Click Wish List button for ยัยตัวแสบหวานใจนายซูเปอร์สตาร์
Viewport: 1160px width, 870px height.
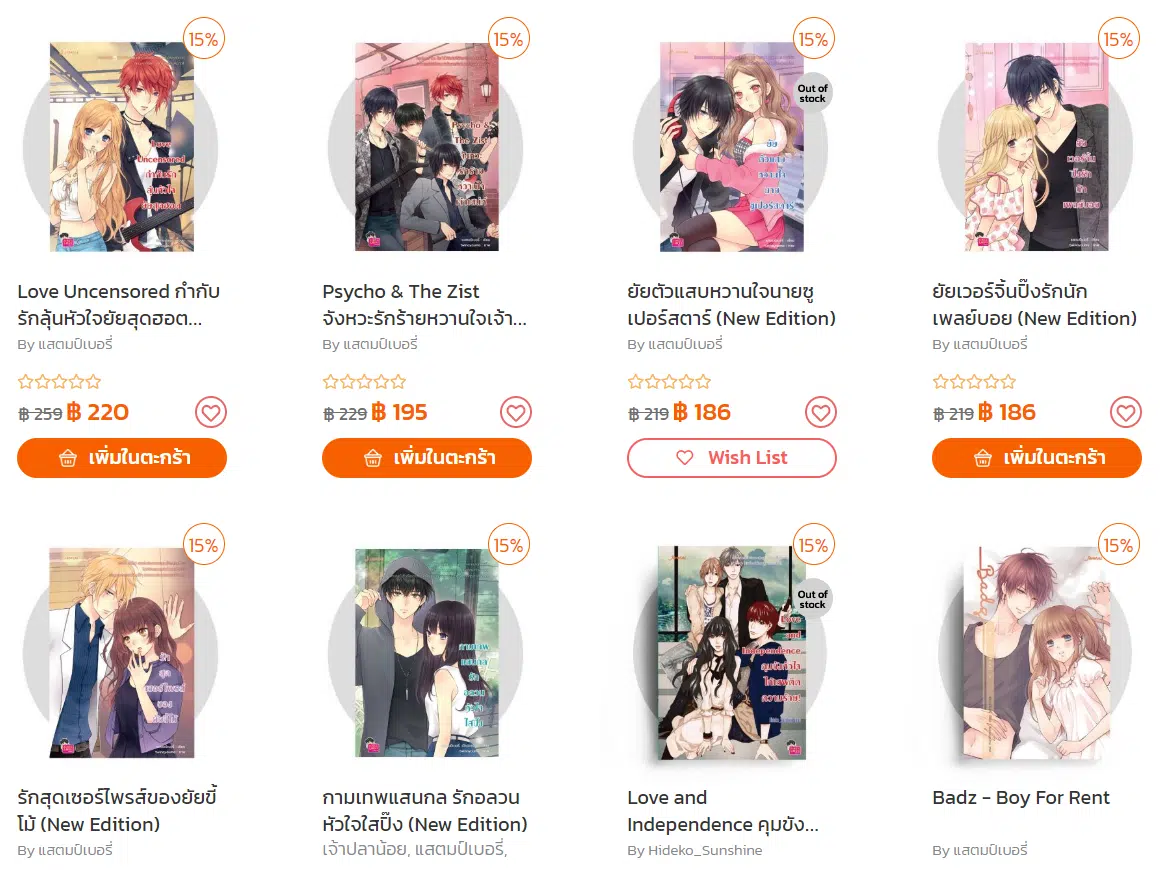click(x=732, y=458)
